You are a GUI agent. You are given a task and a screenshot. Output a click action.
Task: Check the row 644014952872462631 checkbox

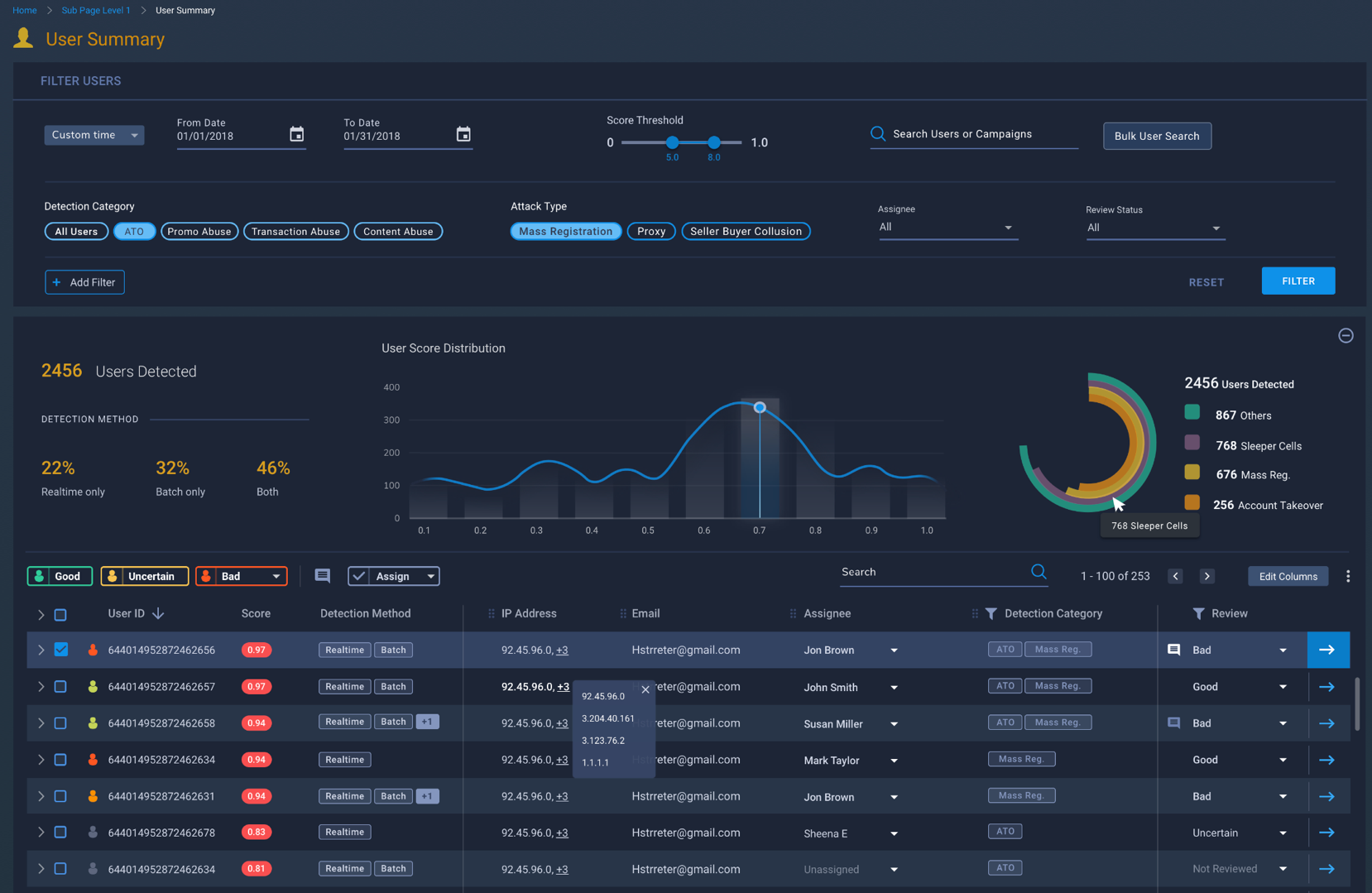click(x=60, y=796)
